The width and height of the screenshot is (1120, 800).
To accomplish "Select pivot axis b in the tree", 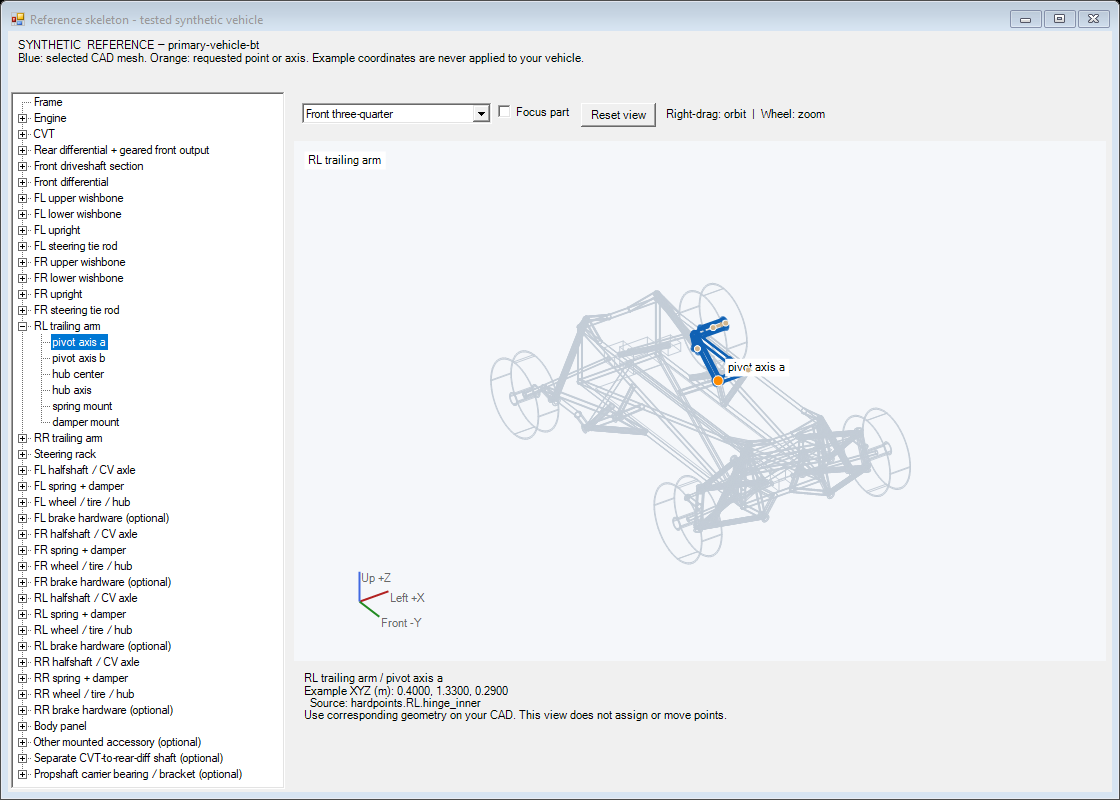I will coord(79,358).
